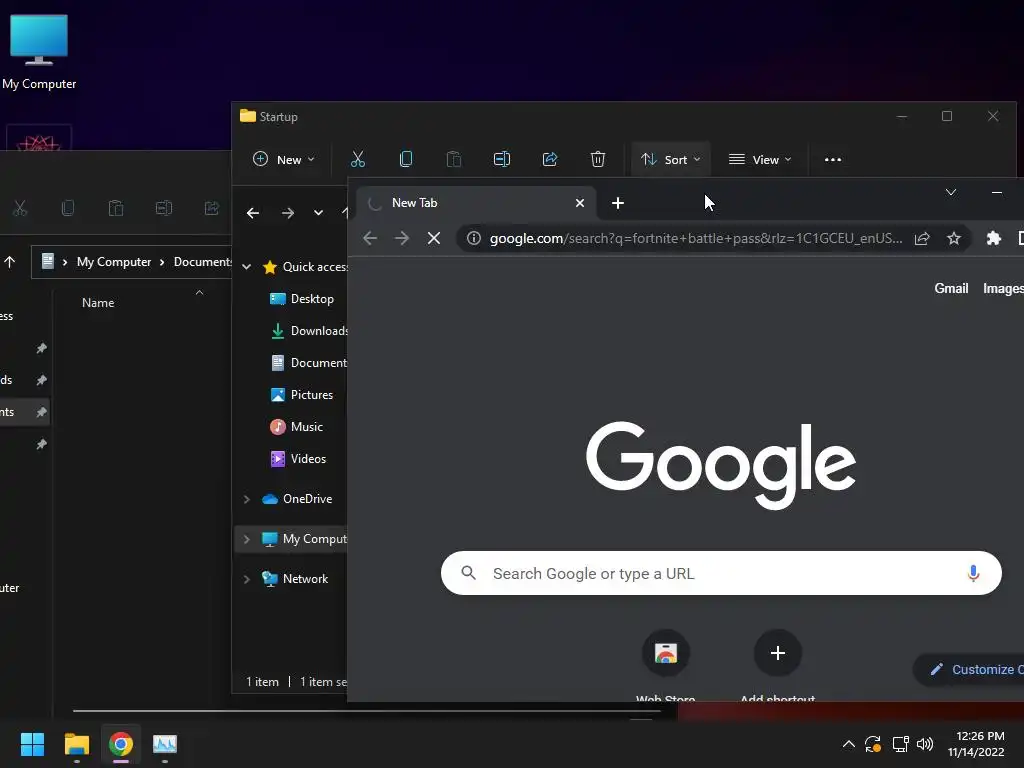Open the Web Store shortcut
1024x768 pixels.
coord(665,653)
